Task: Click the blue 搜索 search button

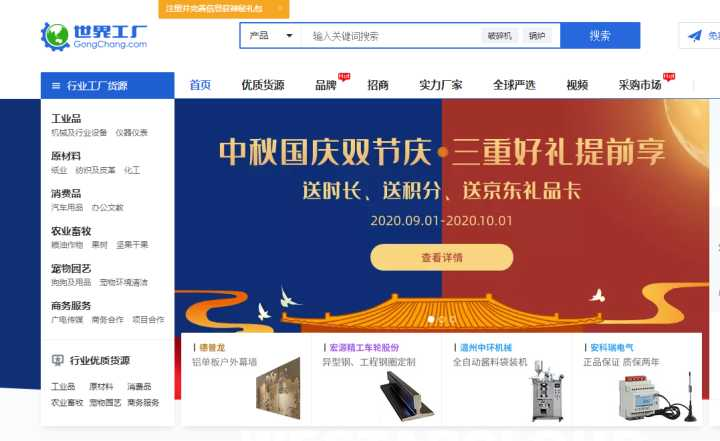Action: point(600,35)
